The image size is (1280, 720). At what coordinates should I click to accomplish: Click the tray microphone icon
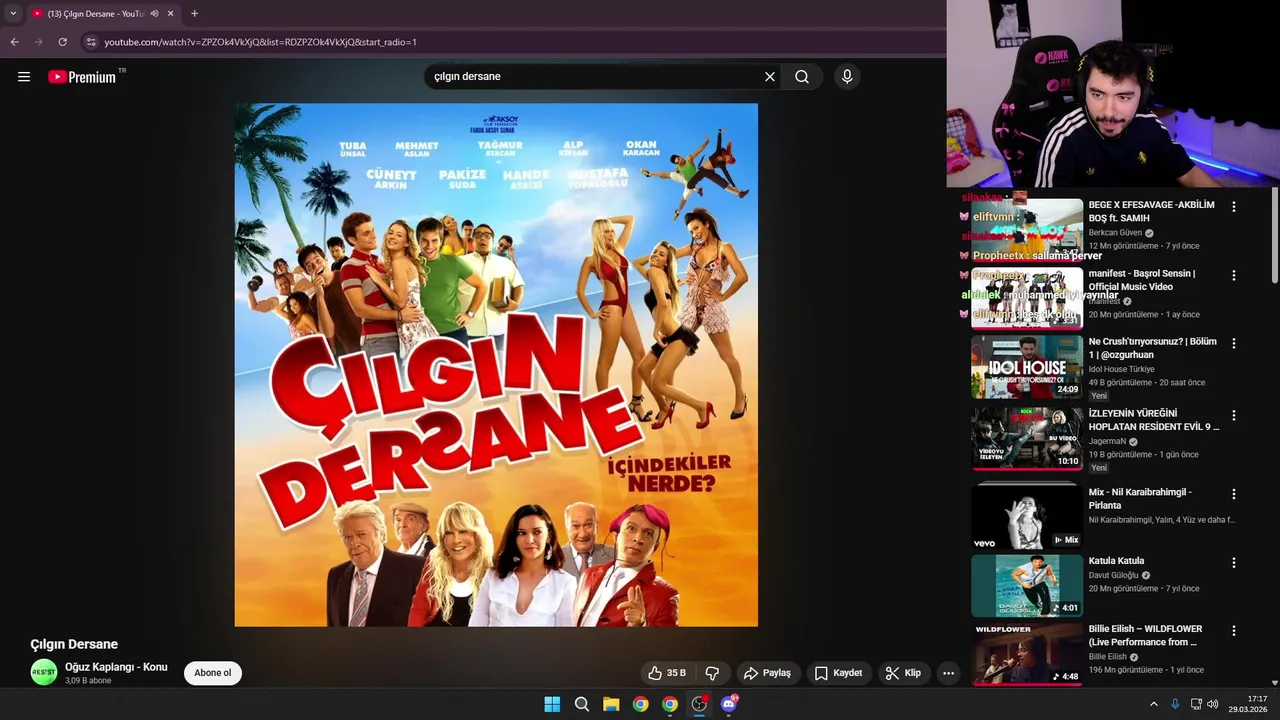click(x=1175, y=704)
